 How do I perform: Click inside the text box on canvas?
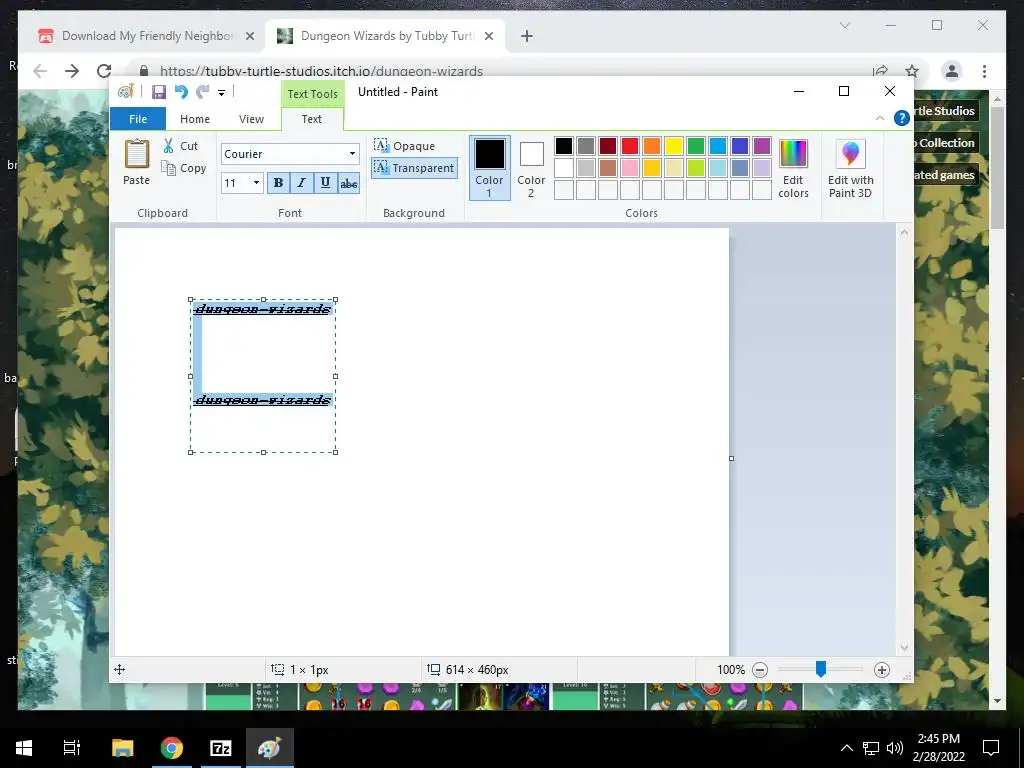pos(263,376)
